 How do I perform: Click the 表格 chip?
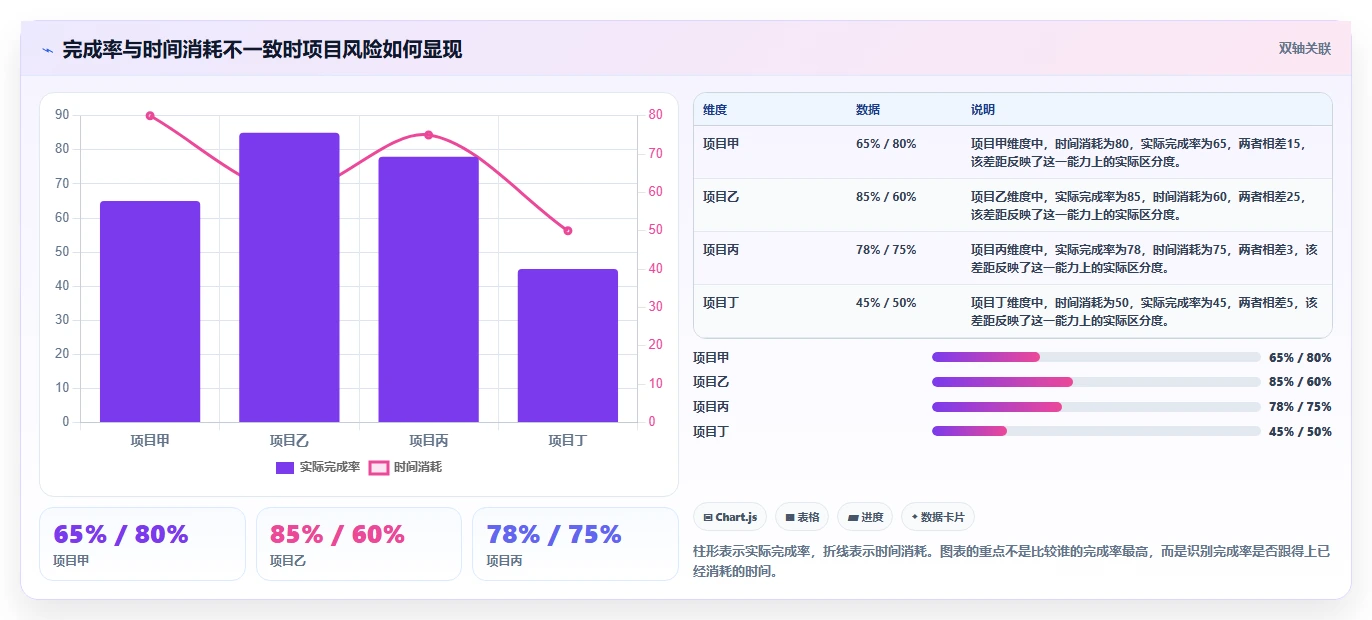(802, 517)
